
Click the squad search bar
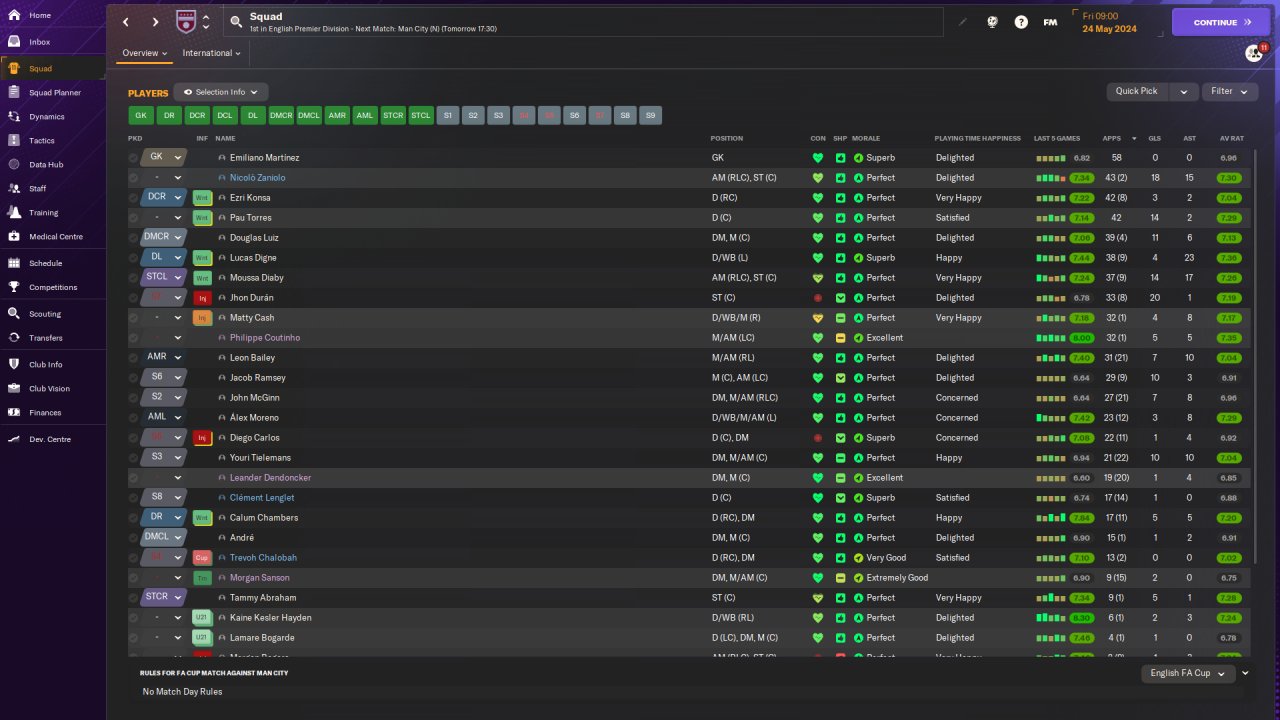click(583, 22)
